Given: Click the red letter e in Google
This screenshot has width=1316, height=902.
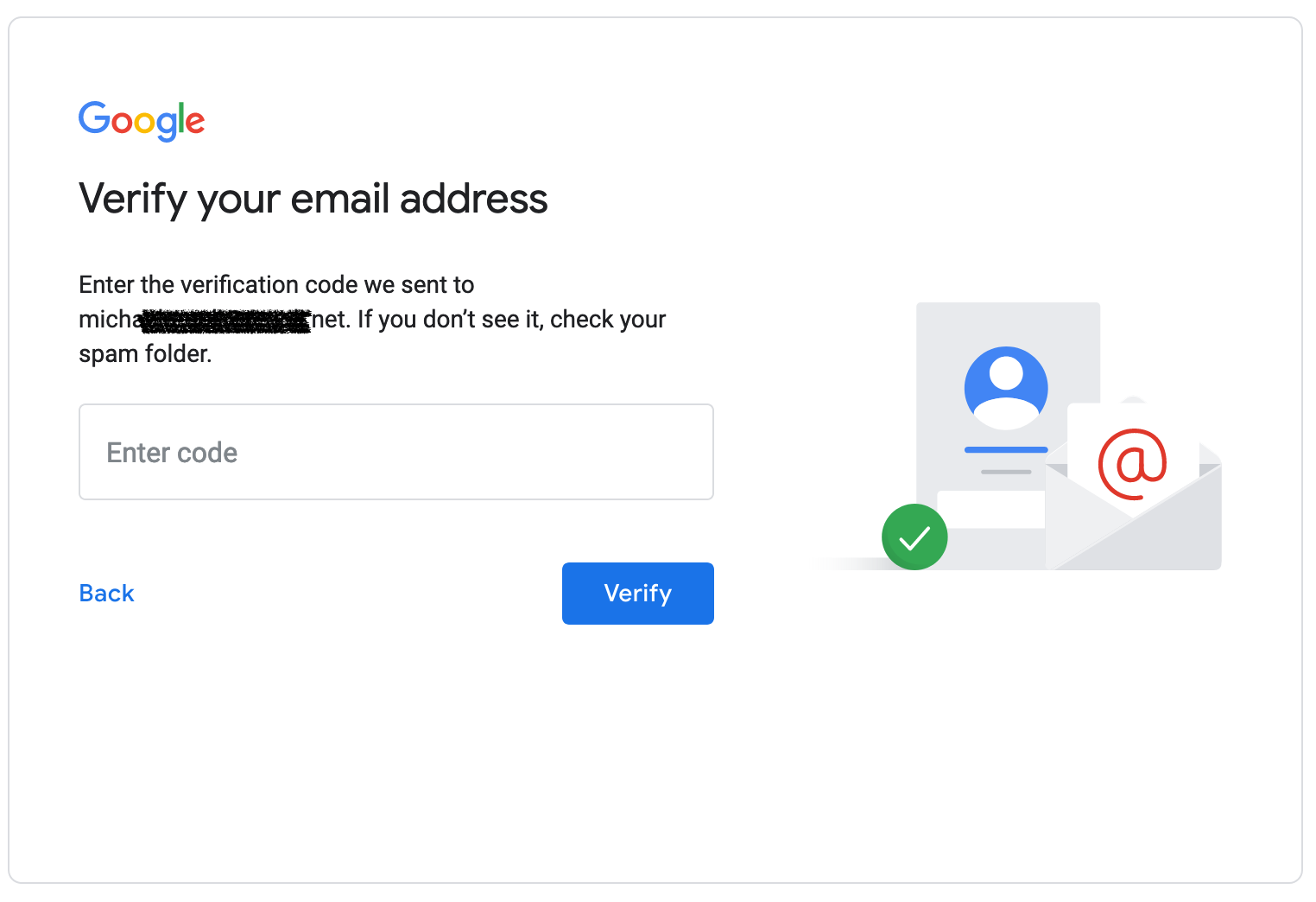Looking at the screenshot, I should point(196,122).
